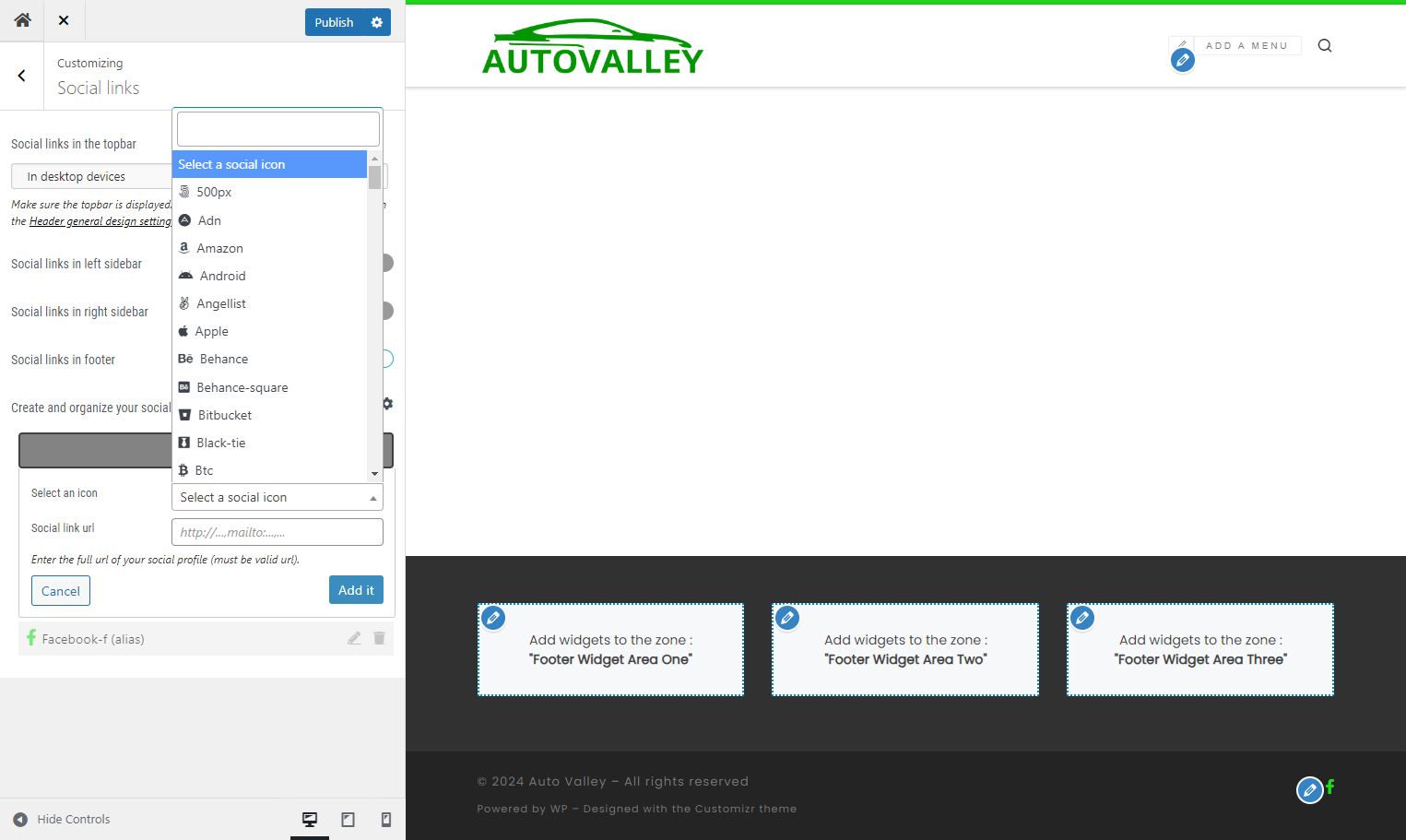Click the AutoValley logo
Image resolution: width=1406 pixels, height=840 pixels.
click(592, 46)
